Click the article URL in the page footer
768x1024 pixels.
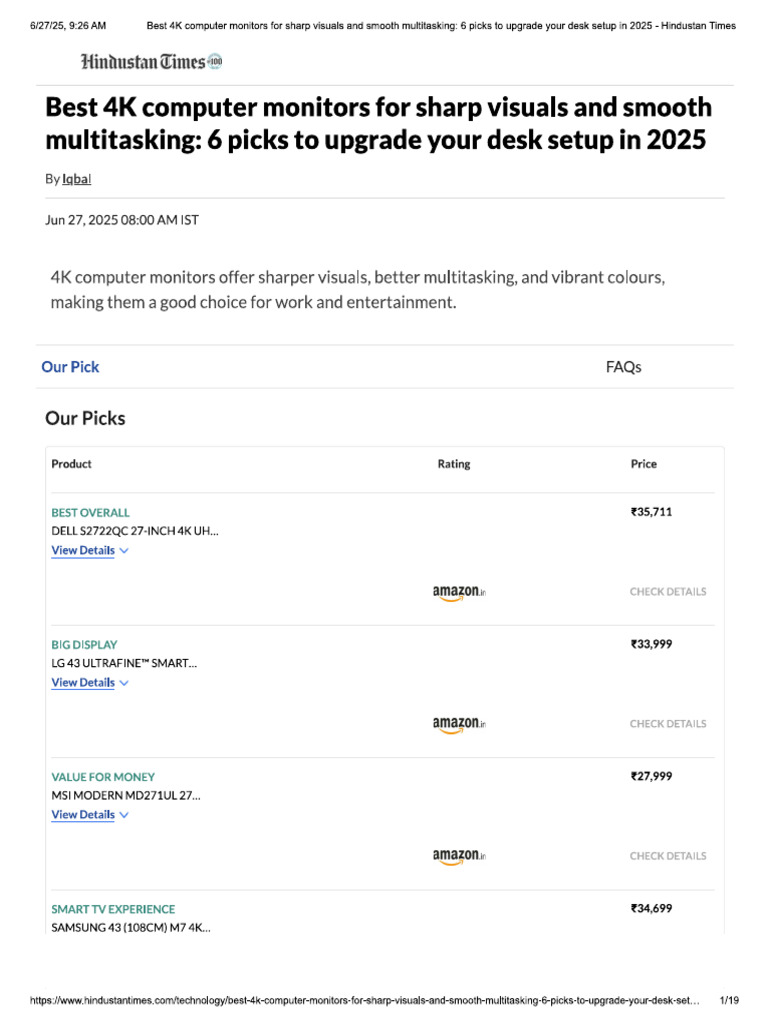pos(364,1000)
